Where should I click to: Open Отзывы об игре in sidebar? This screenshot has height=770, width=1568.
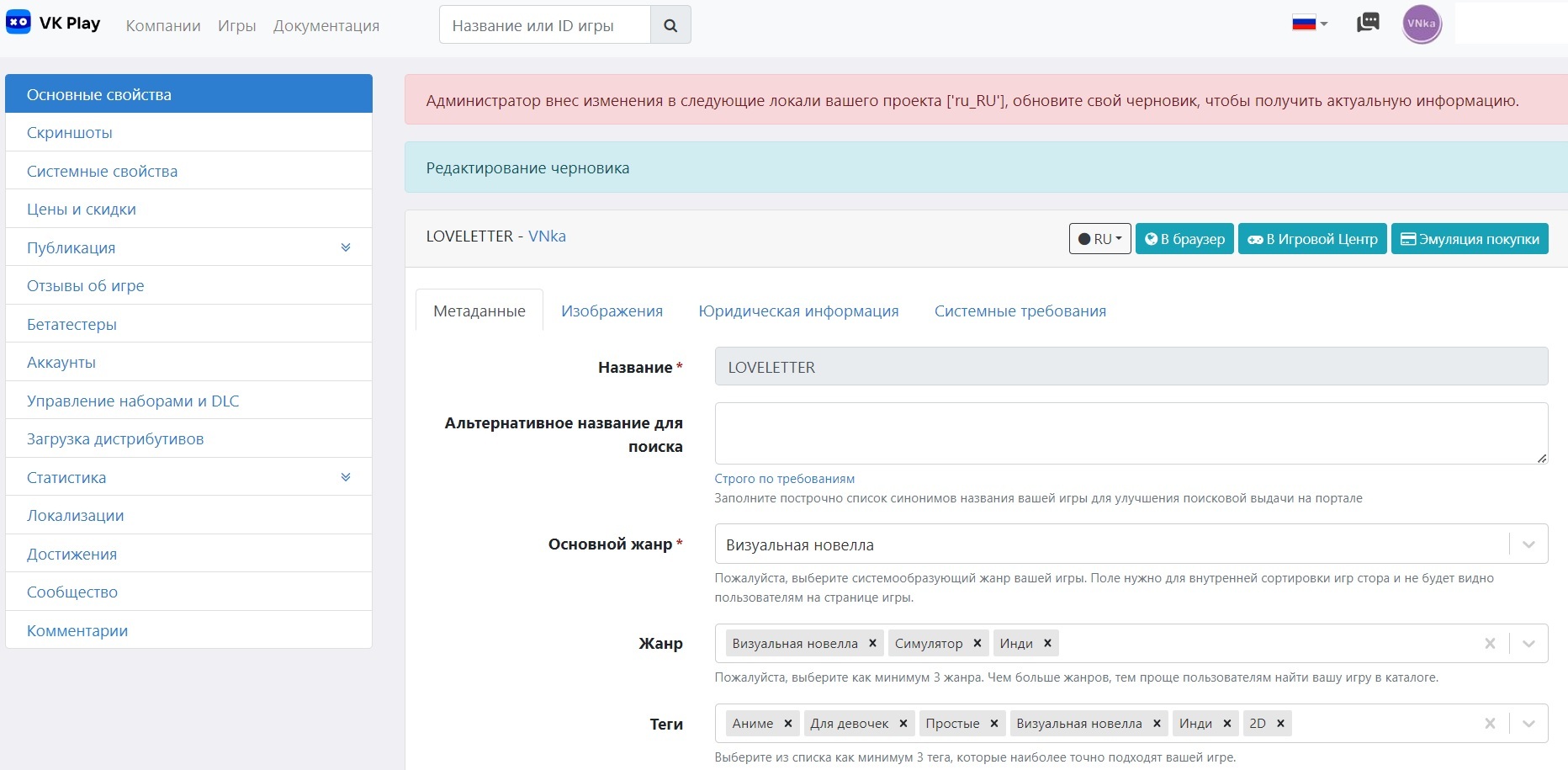[x=188, y=286]
